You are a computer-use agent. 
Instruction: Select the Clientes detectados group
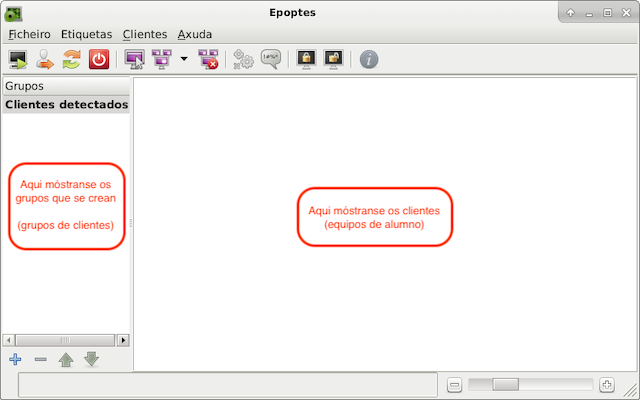click(x=66, y=104)
